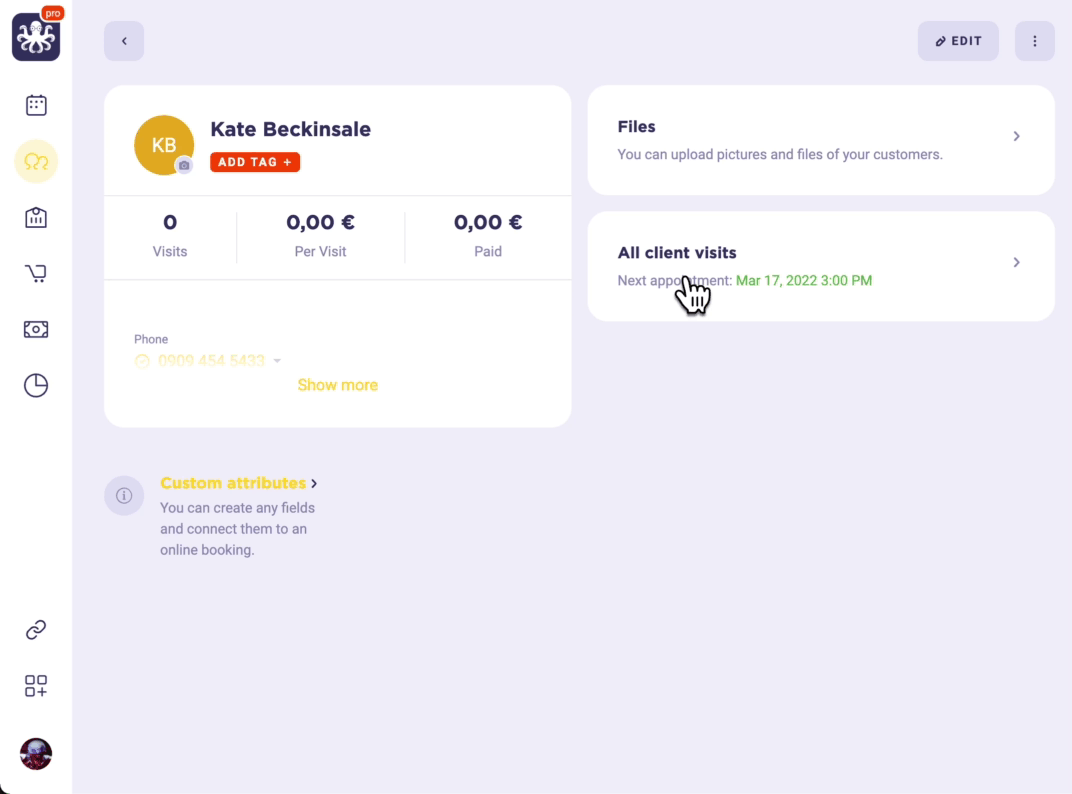Click the shopping cart sidebar icon

[x=36, y=273]
